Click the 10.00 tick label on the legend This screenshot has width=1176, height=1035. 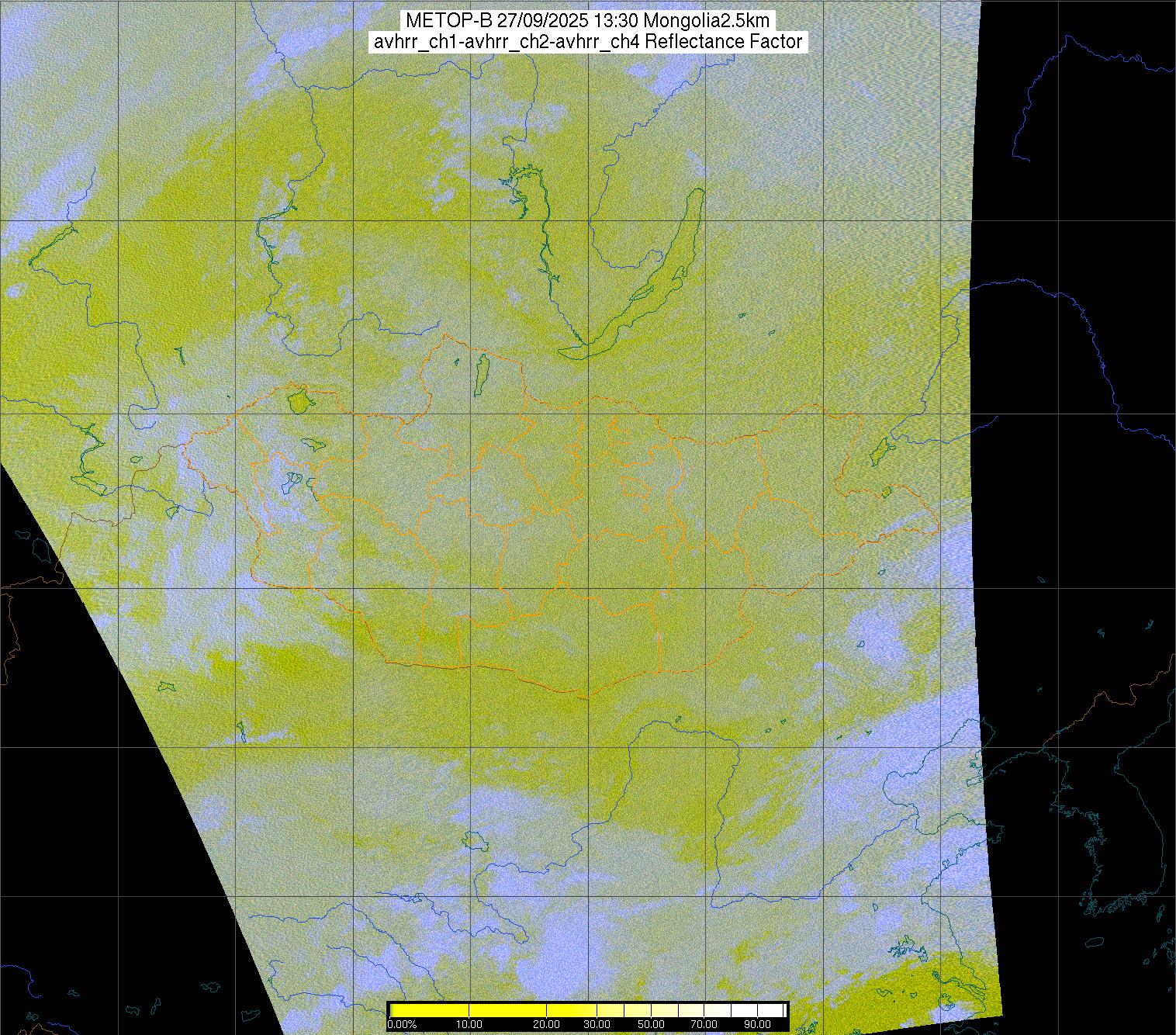point(469,1024)
